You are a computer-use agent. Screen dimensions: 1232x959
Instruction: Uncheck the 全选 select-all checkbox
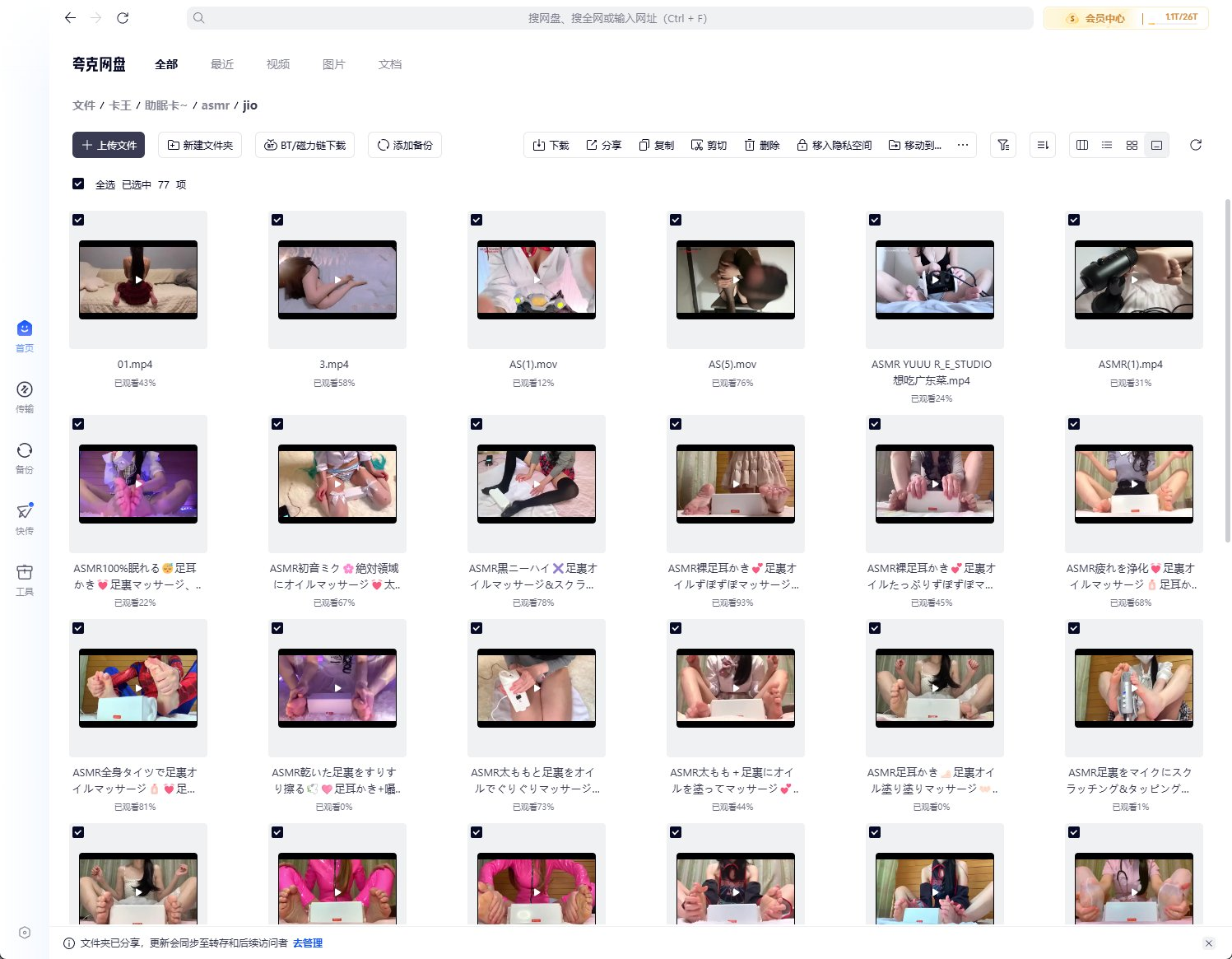pos(78,184)
